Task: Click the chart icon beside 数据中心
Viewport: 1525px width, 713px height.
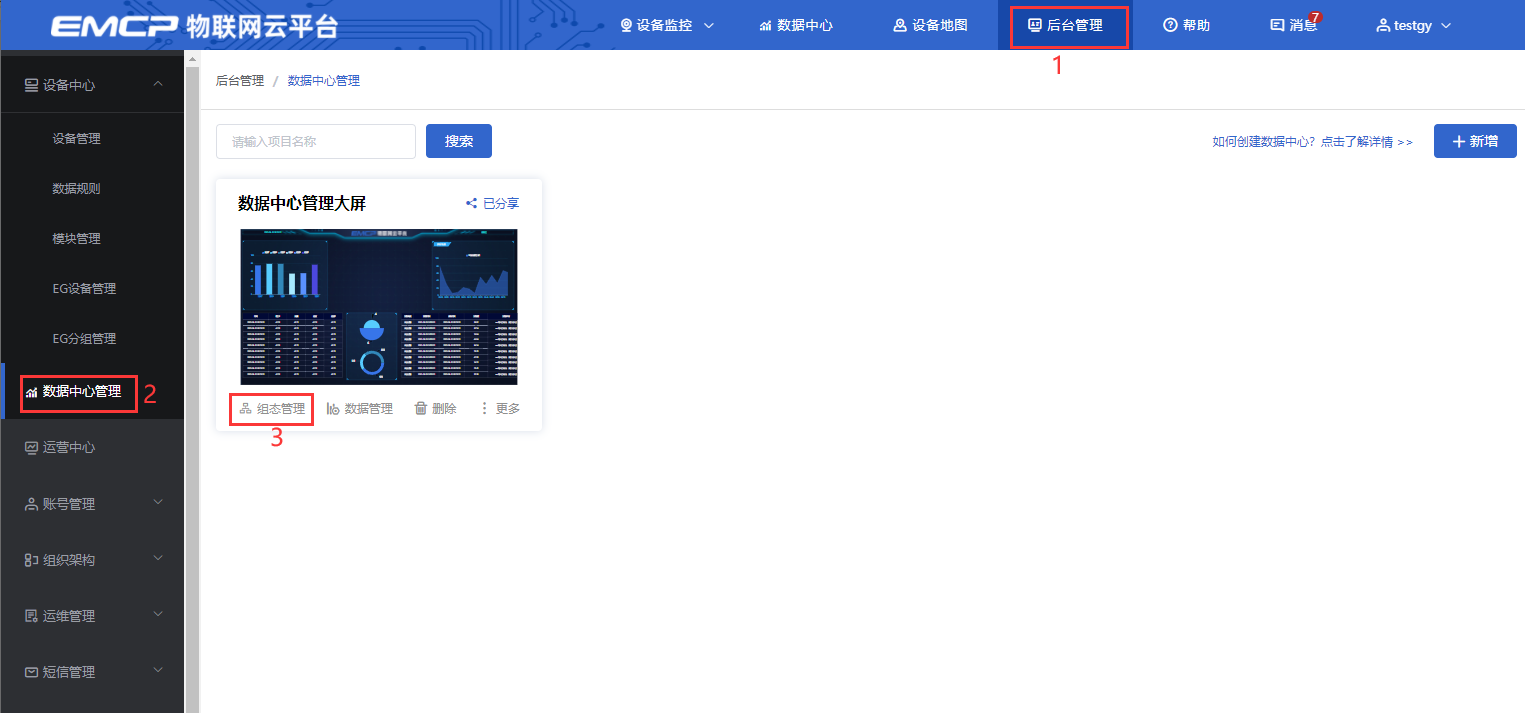Action: pyautogui.click(x=766, y=26)
